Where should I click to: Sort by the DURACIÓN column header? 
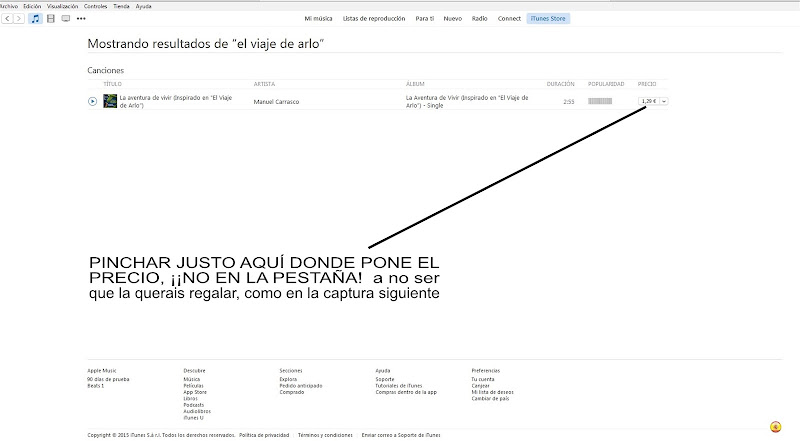tap(560, 84)
